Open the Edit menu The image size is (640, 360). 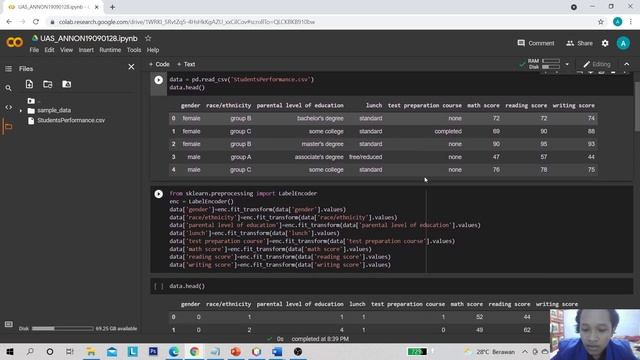point(49,50)
